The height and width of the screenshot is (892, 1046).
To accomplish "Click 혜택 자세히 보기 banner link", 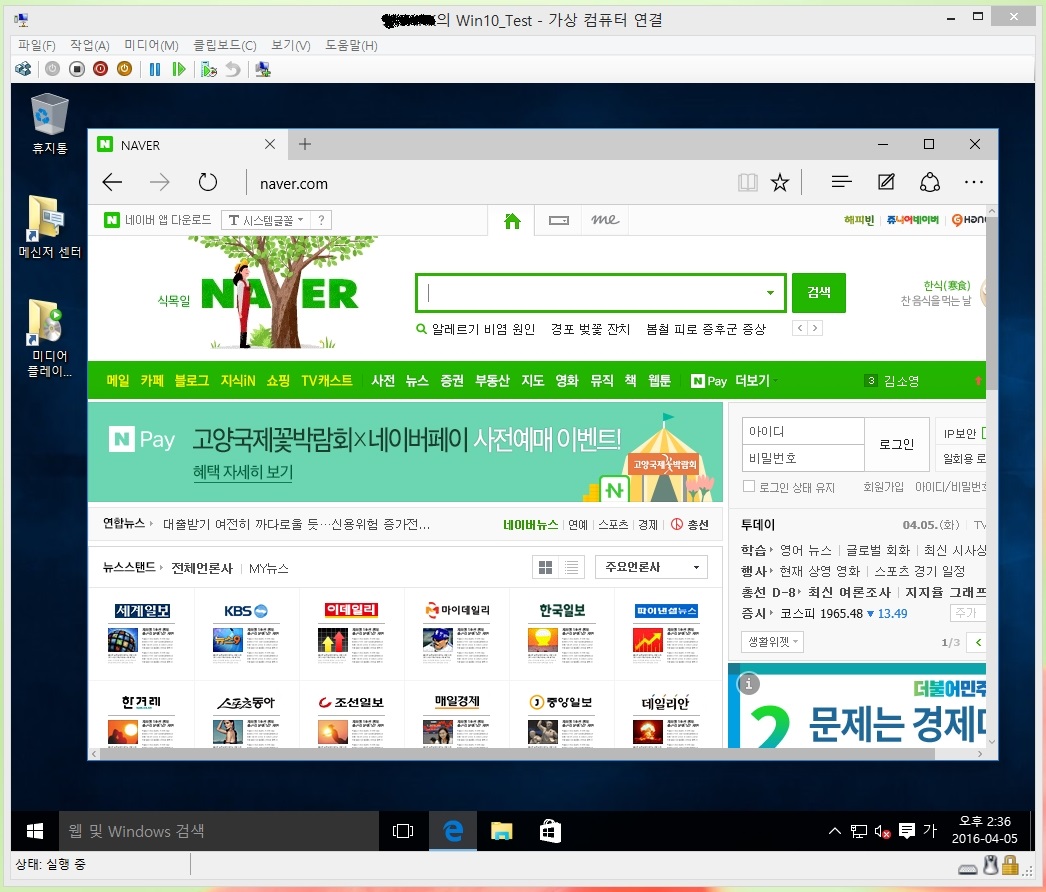I will click(243, 472).
